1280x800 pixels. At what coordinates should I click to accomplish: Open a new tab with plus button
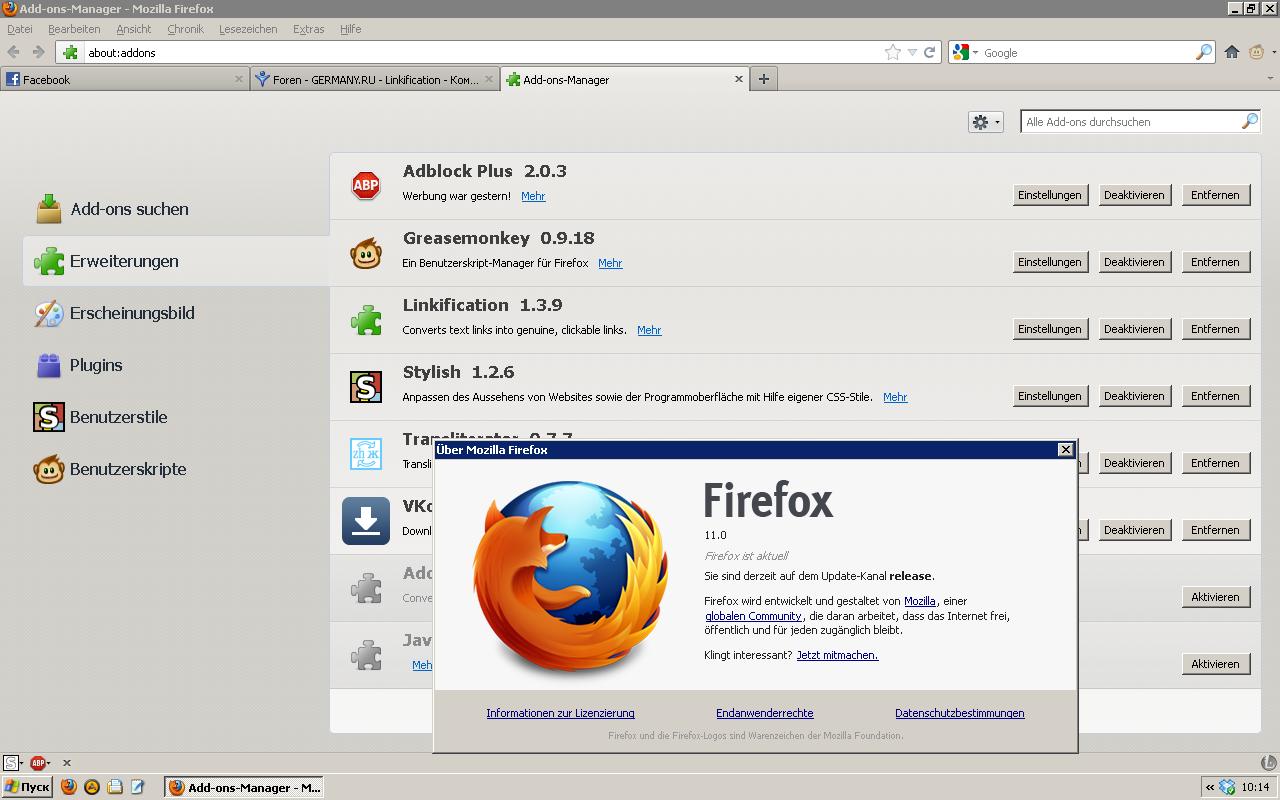(x=764, y=79)
